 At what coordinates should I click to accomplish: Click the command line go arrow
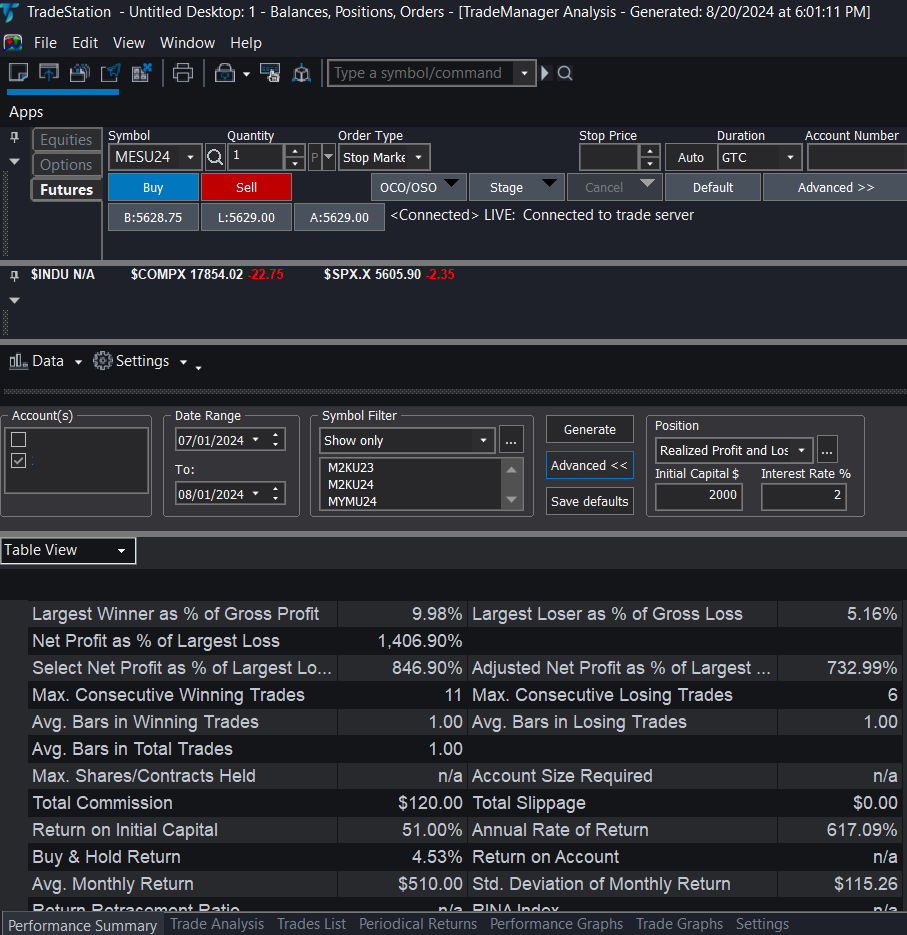545,73
